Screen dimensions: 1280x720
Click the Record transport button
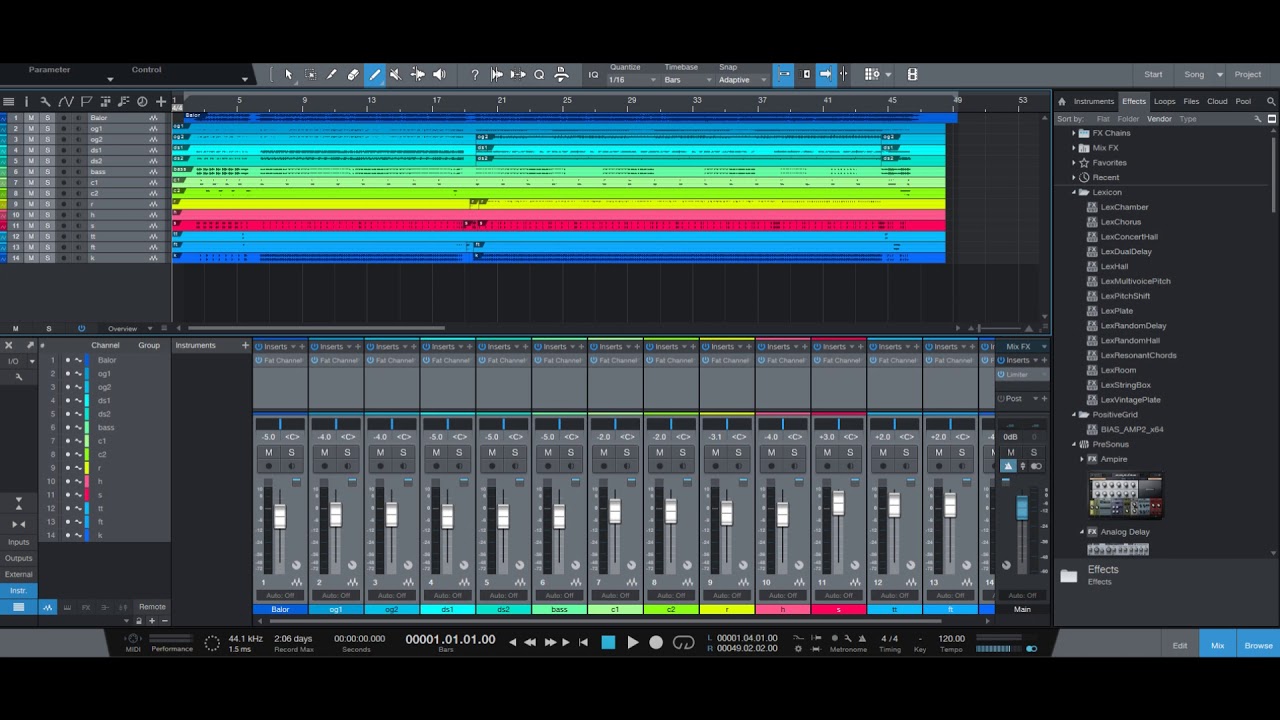click(x=656, y=642)
